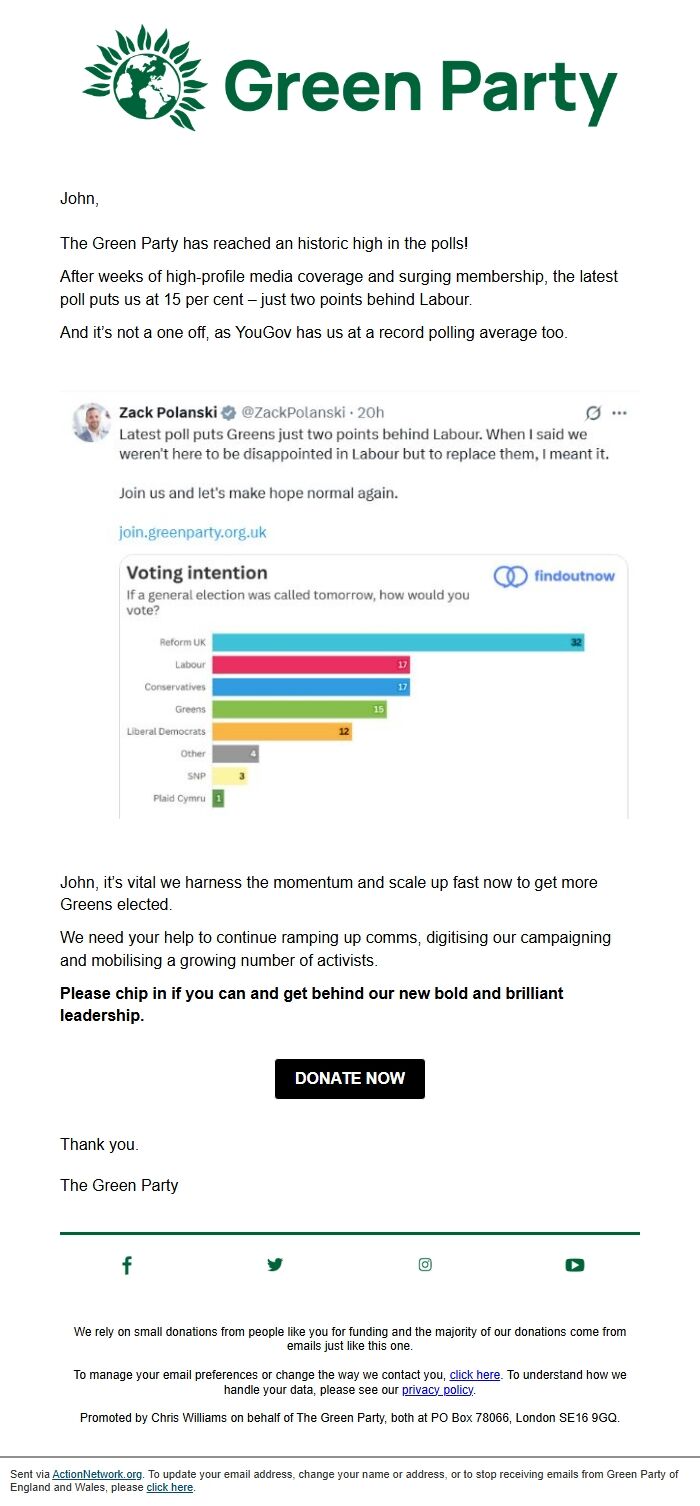Click the findoutnow logo in the chart
This screenshot has width=700, height=1506.
click(555, 576)
